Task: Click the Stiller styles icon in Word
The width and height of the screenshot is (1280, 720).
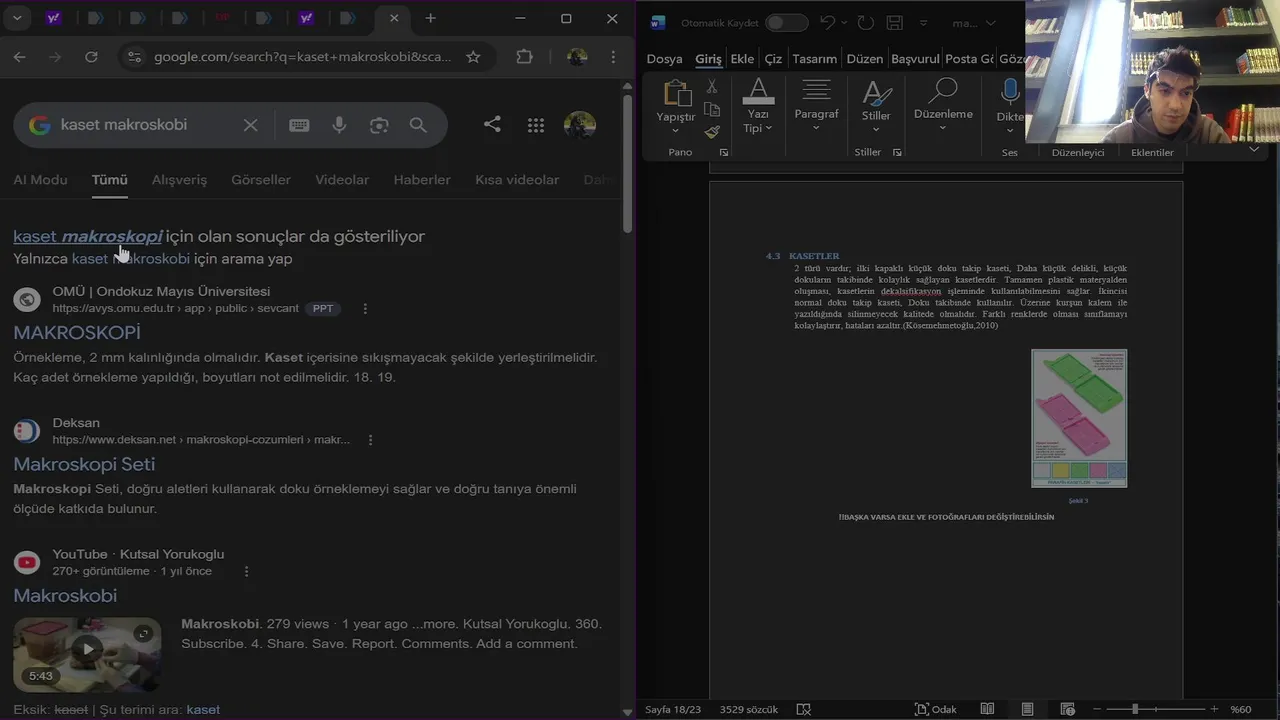Action: point(876,93)
